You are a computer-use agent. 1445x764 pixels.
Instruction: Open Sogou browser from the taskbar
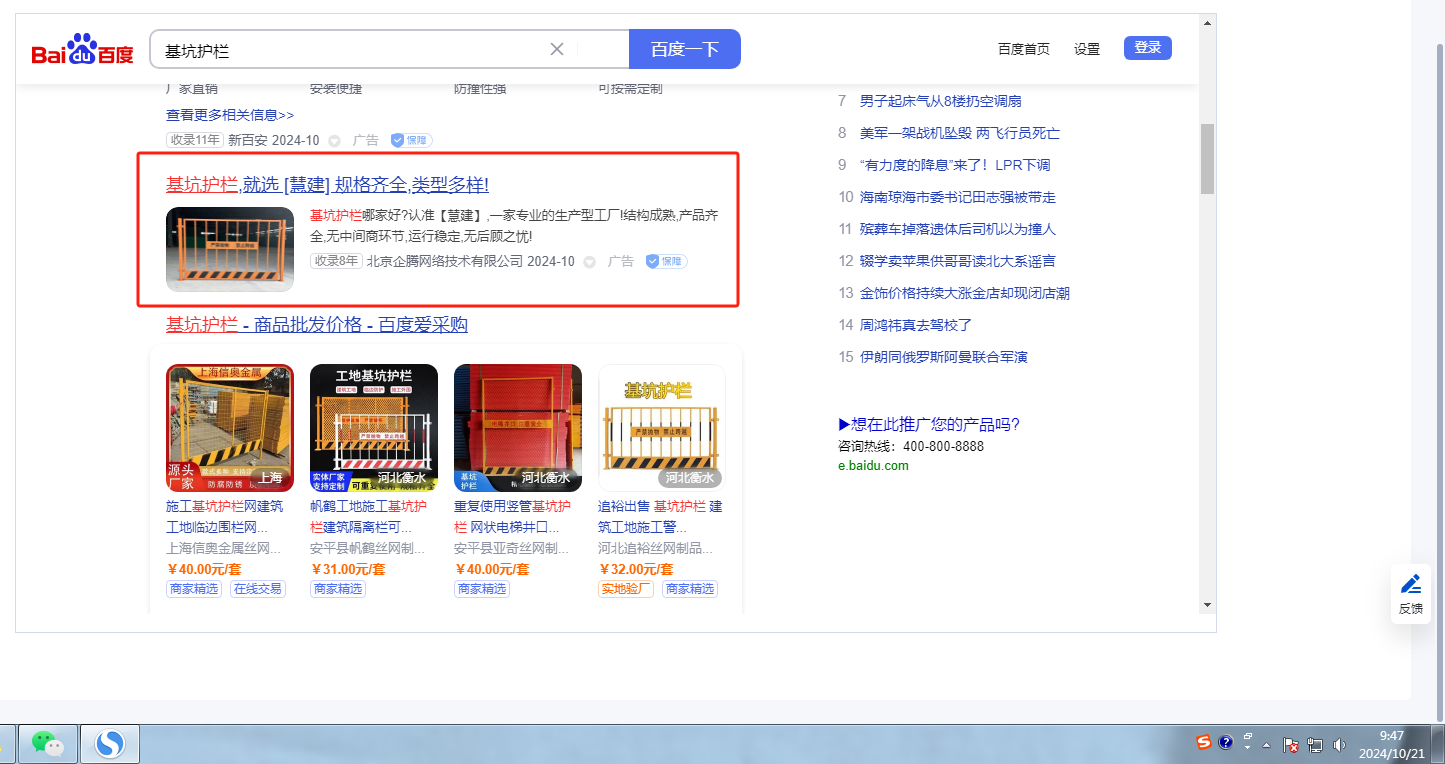coord(109,743)
